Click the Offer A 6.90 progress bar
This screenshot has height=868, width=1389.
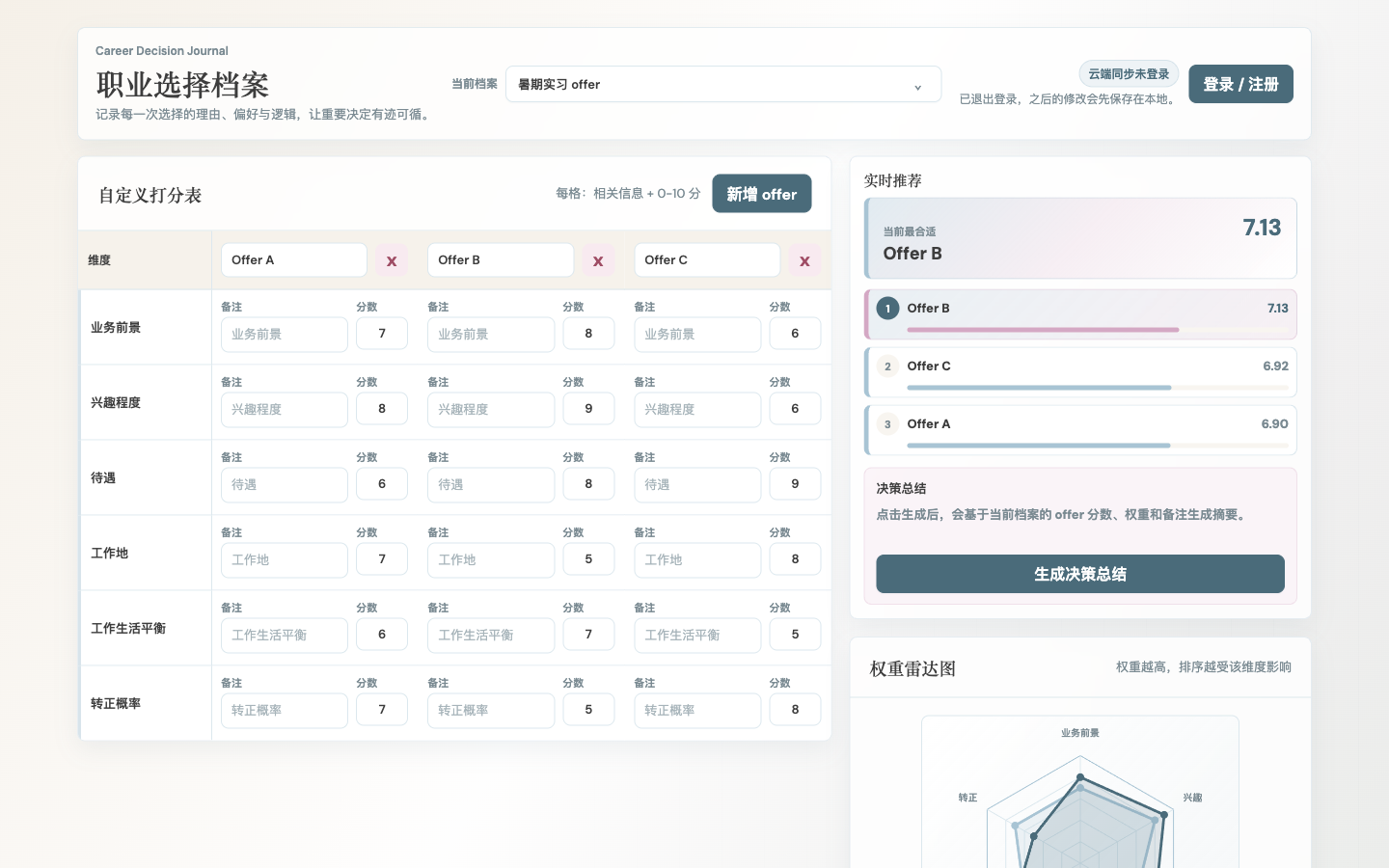pos(1098,446)
